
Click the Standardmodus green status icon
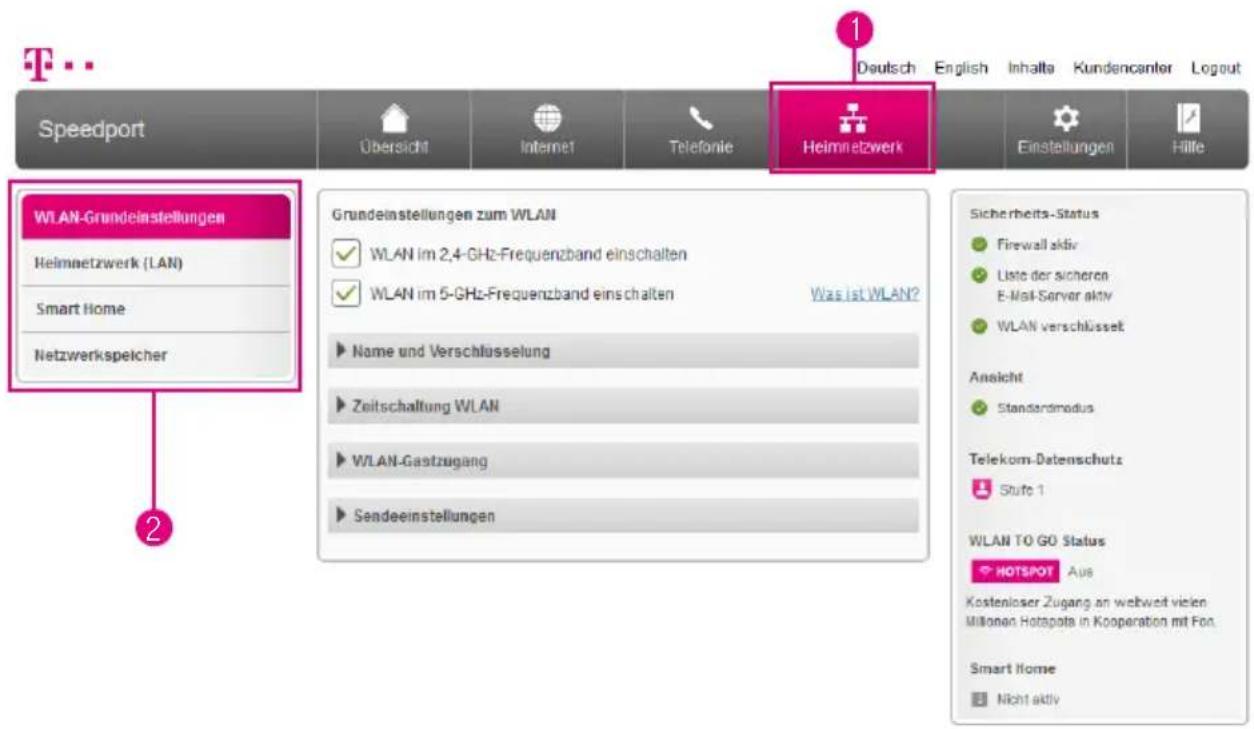click(978, 408)
